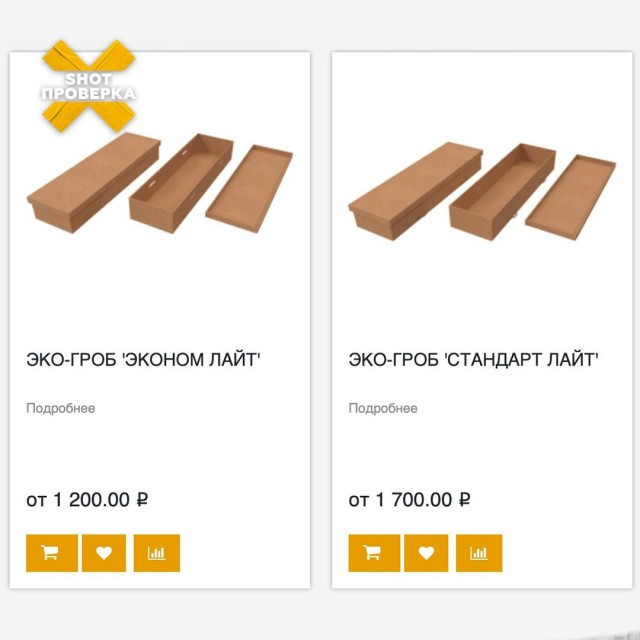Open the ЭКО-ГРОБ 'СТАНДАРТ ЛАЙТ' title
Viewport: 640px width, 640px height.
(x=474, y=359)
